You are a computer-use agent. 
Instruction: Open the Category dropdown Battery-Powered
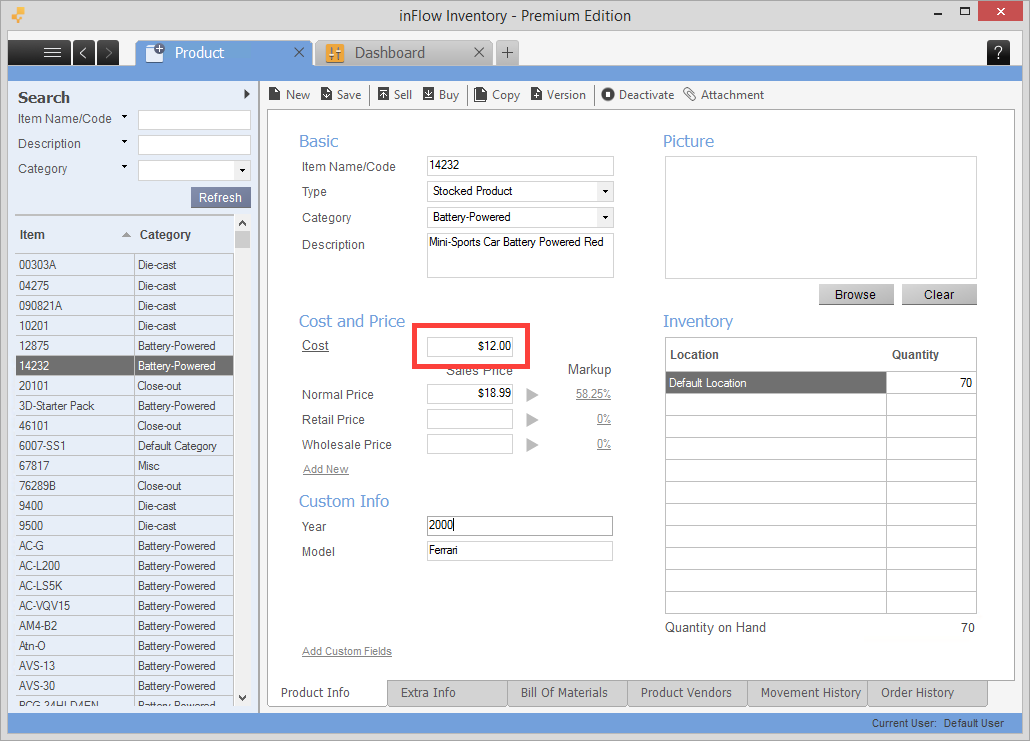[605, 217]
